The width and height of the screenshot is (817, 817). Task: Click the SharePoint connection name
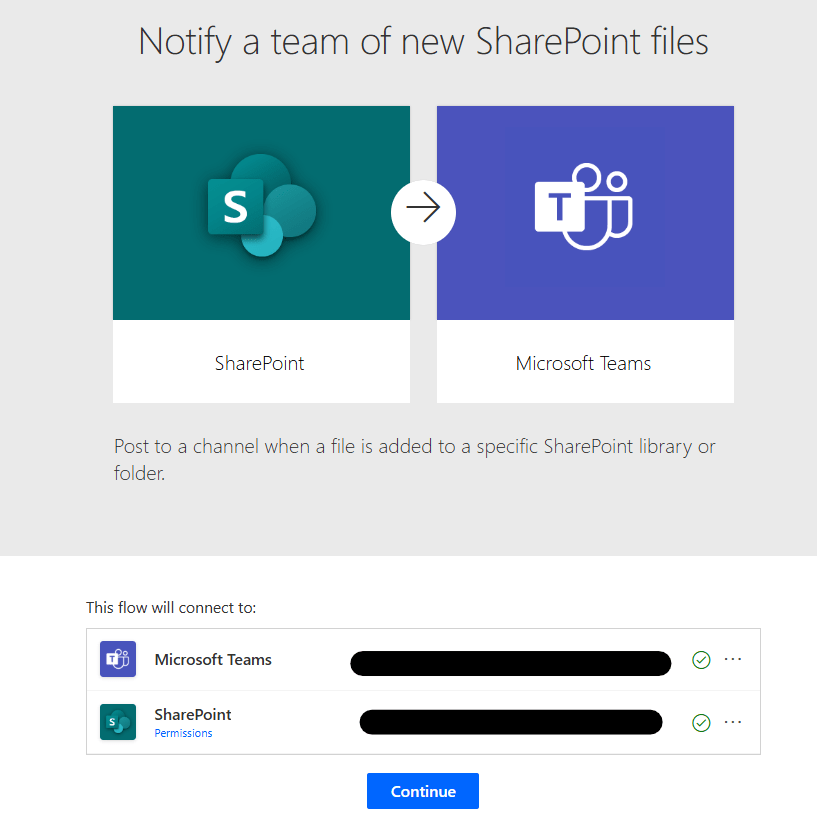coord(193,715)
